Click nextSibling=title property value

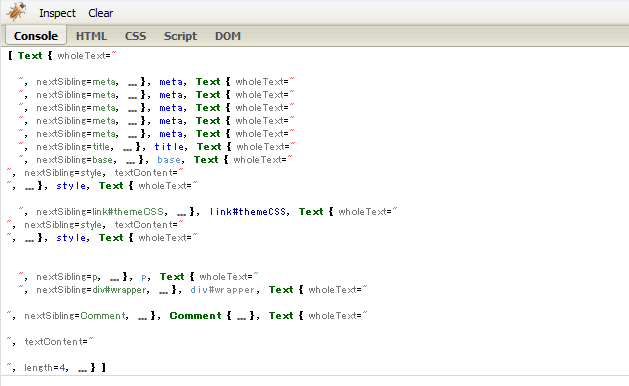101,147
